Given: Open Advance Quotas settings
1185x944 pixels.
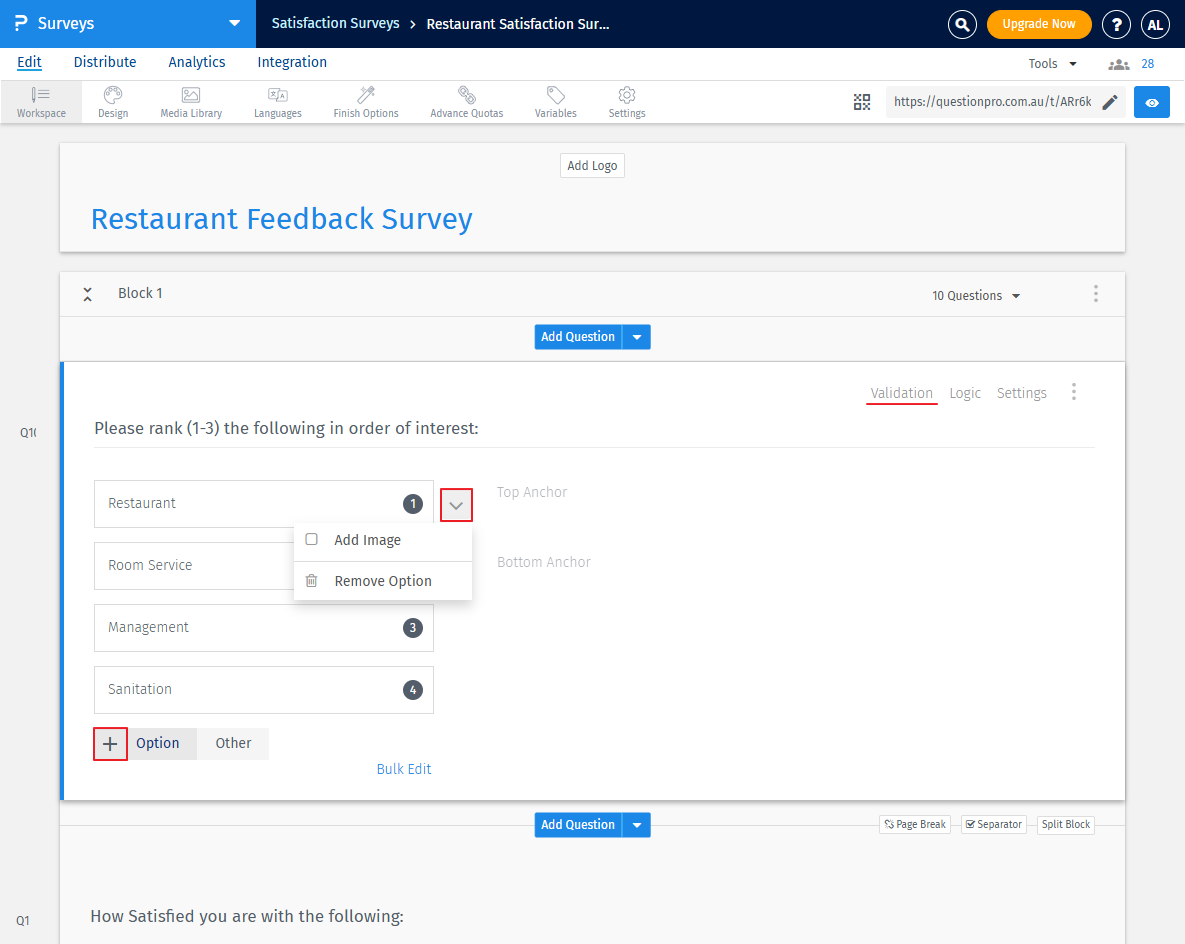Looking at the screenshot, I should point(466,101).
